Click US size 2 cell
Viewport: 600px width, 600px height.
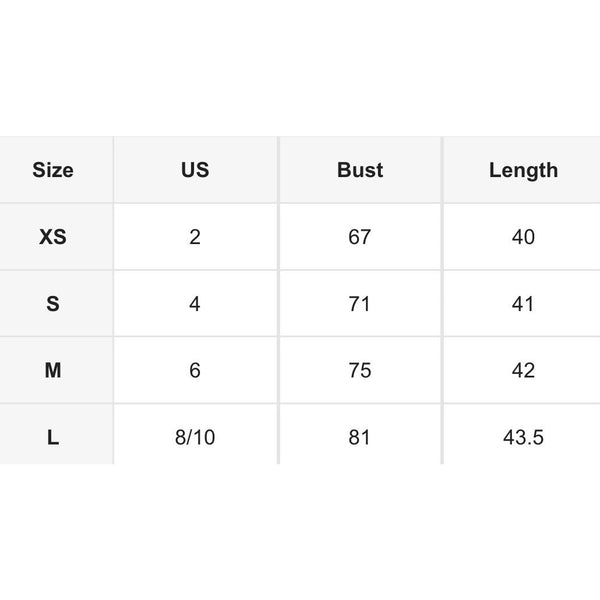click(x=195, y=237)
